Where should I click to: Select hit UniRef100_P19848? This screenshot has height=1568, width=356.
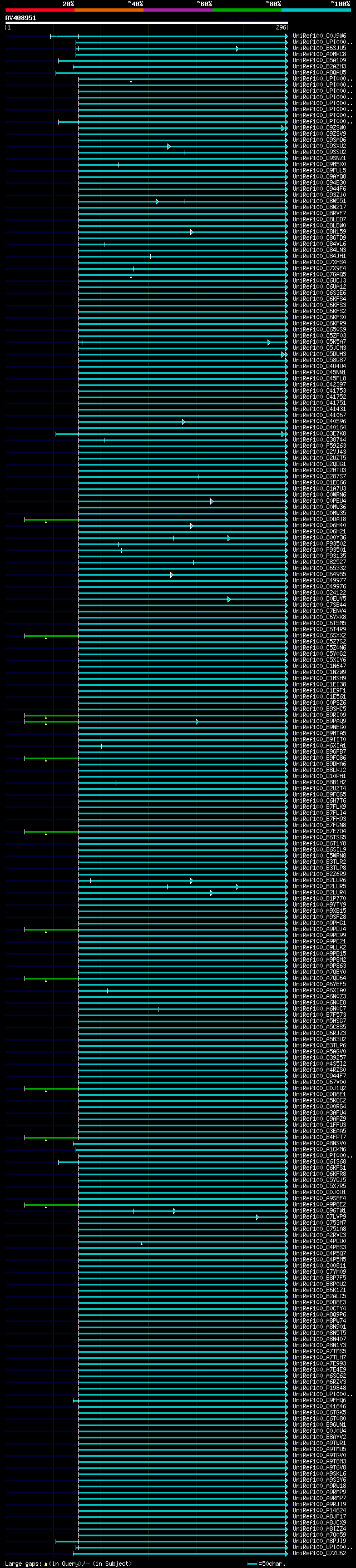319,1388
